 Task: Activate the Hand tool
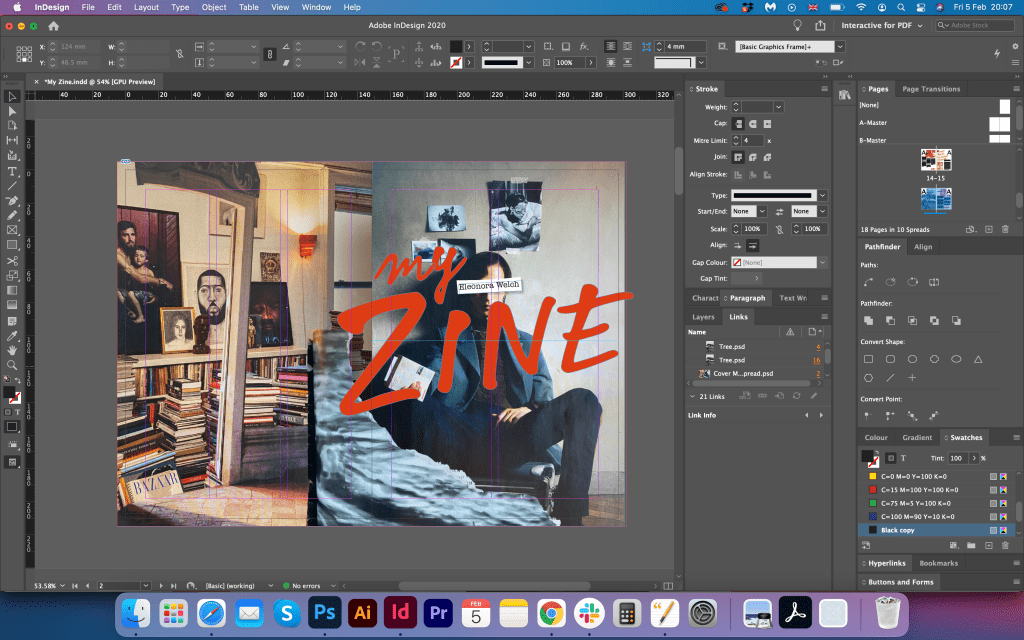12,350
